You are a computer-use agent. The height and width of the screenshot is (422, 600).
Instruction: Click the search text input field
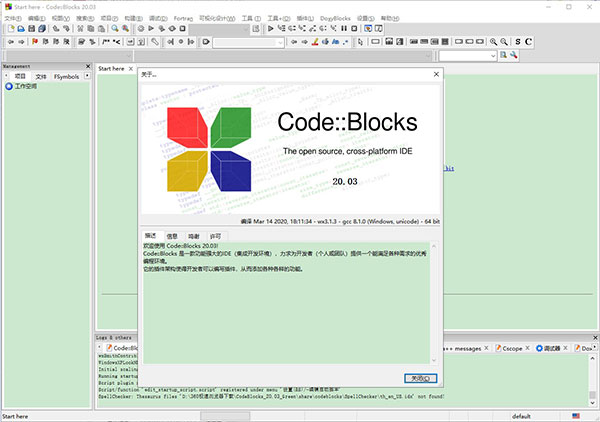click(464, 56)
